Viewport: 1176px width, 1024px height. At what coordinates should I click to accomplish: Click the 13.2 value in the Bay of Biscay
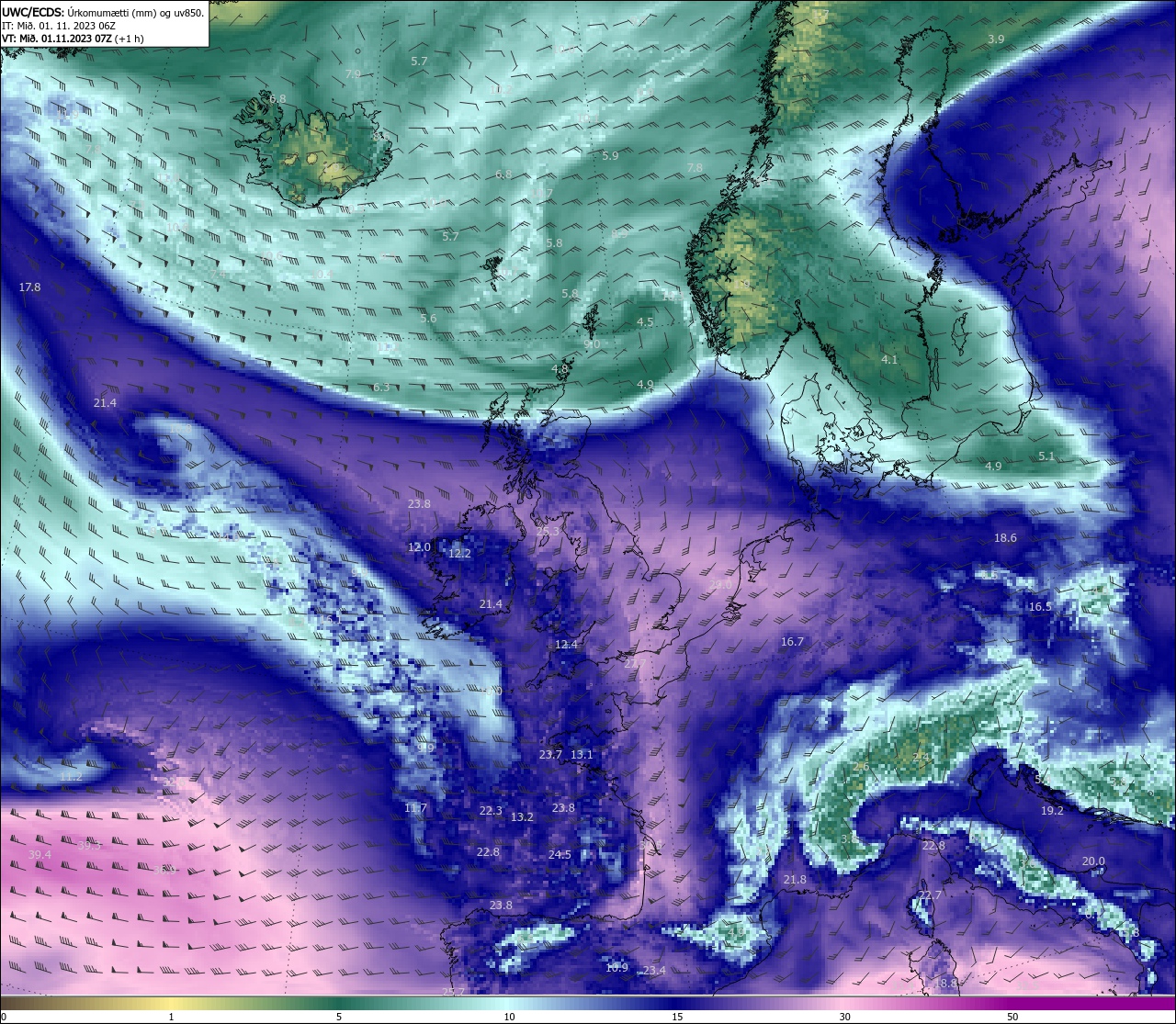pyautogui.click(x=522, y=817)
